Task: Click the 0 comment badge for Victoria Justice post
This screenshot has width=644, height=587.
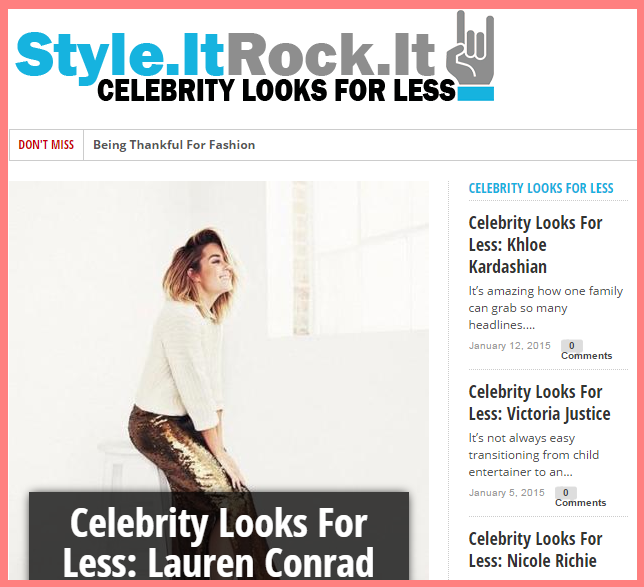Action: point(566,493)
